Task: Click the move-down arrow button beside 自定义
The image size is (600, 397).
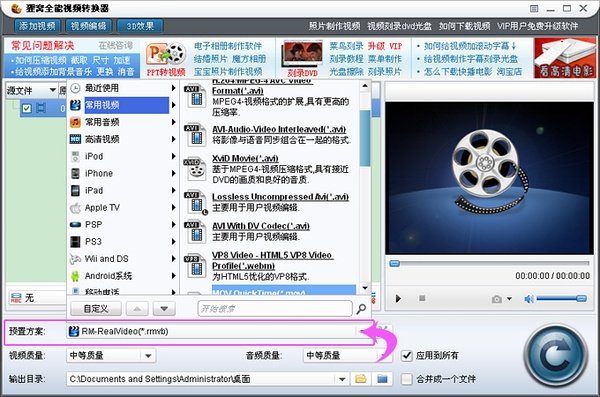Action: [164, 309]
